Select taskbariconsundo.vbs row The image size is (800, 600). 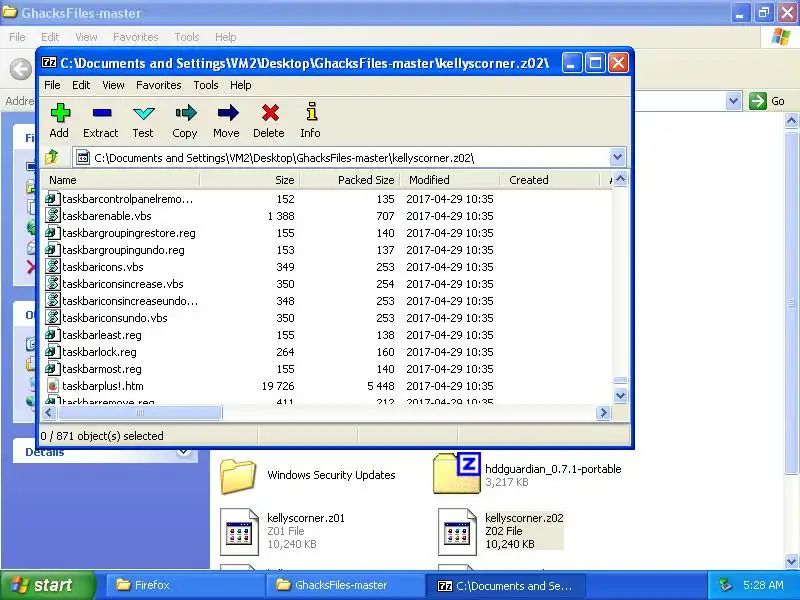[x=327, y=318]
